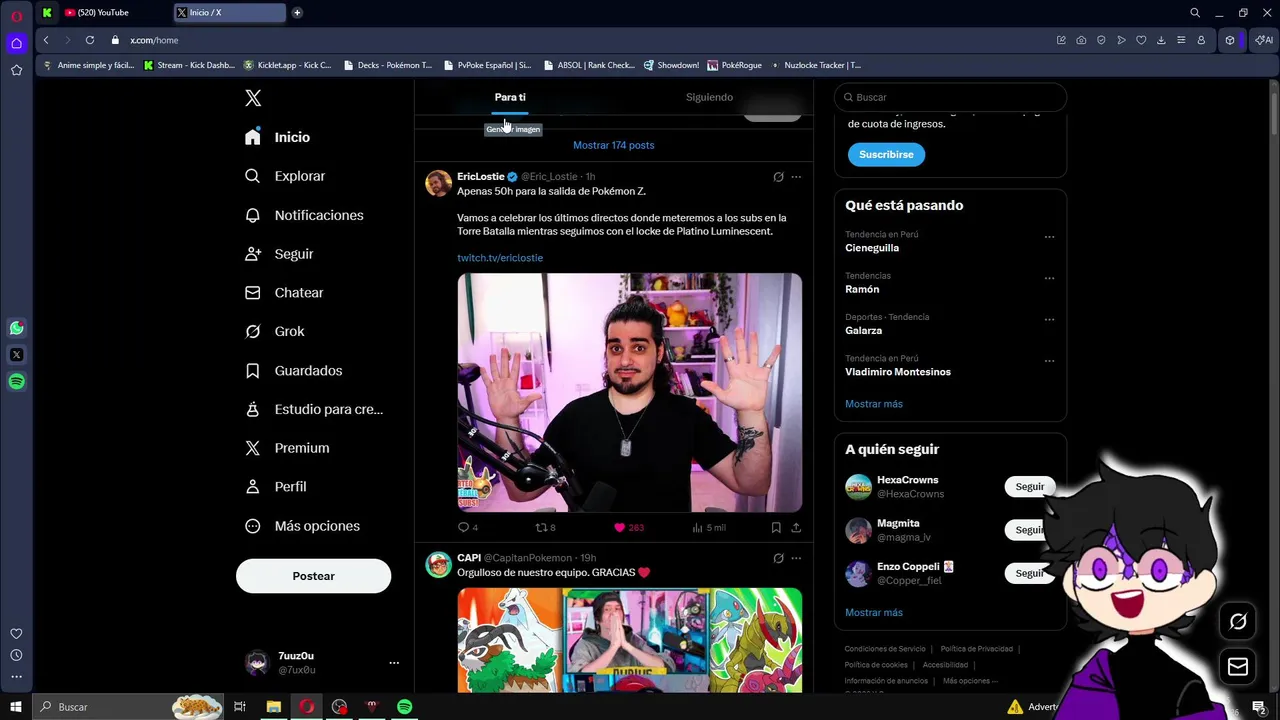The height and width of the screenshot is (720, 1280).
Task: Open Spotify from the taskbar
Action: point(404,707)
